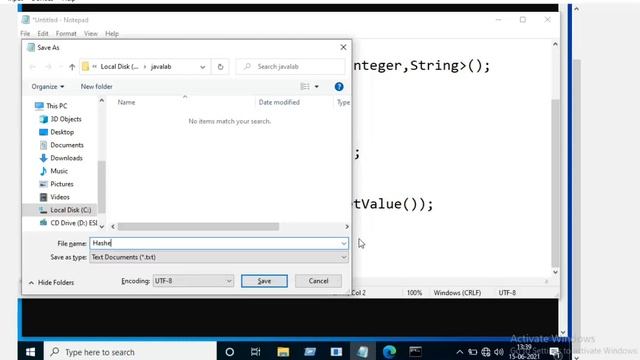Open Notepad Format menu
The width and height of the screenshot is (640, 360).
coord(66,34)
